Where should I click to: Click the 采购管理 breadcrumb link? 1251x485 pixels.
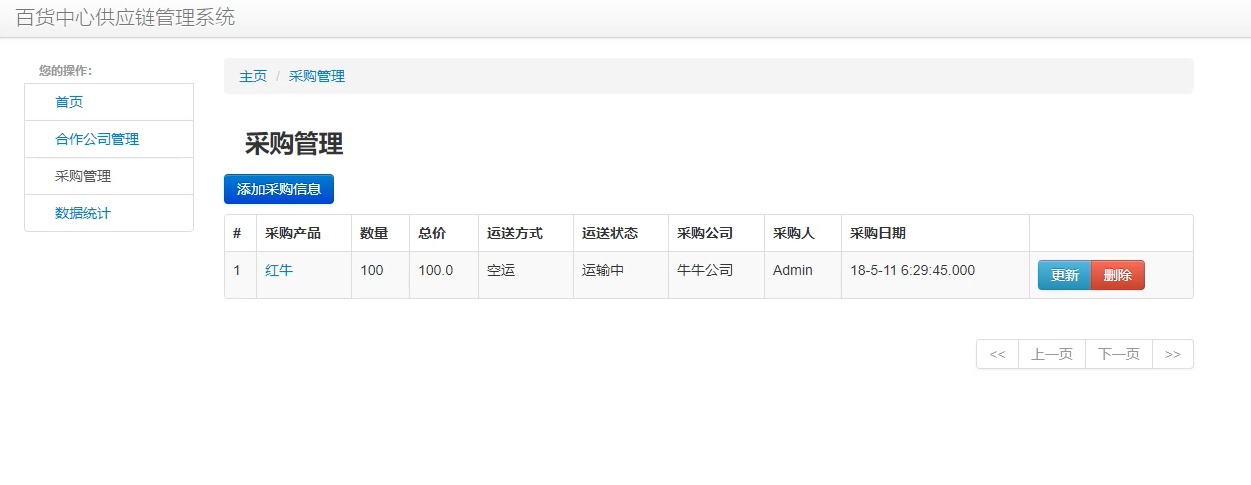point(317,76)
